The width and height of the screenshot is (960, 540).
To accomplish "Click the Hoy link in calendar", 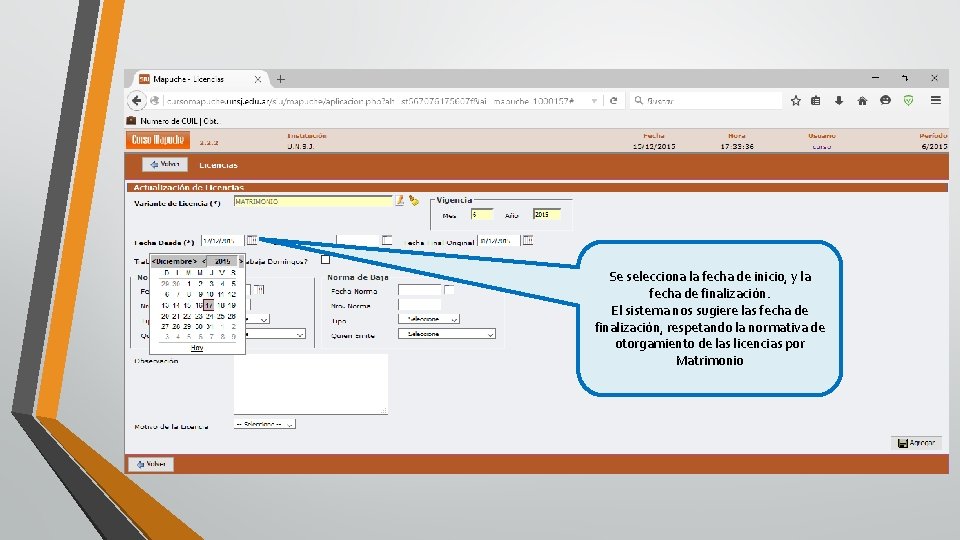I will coord(197,348).
